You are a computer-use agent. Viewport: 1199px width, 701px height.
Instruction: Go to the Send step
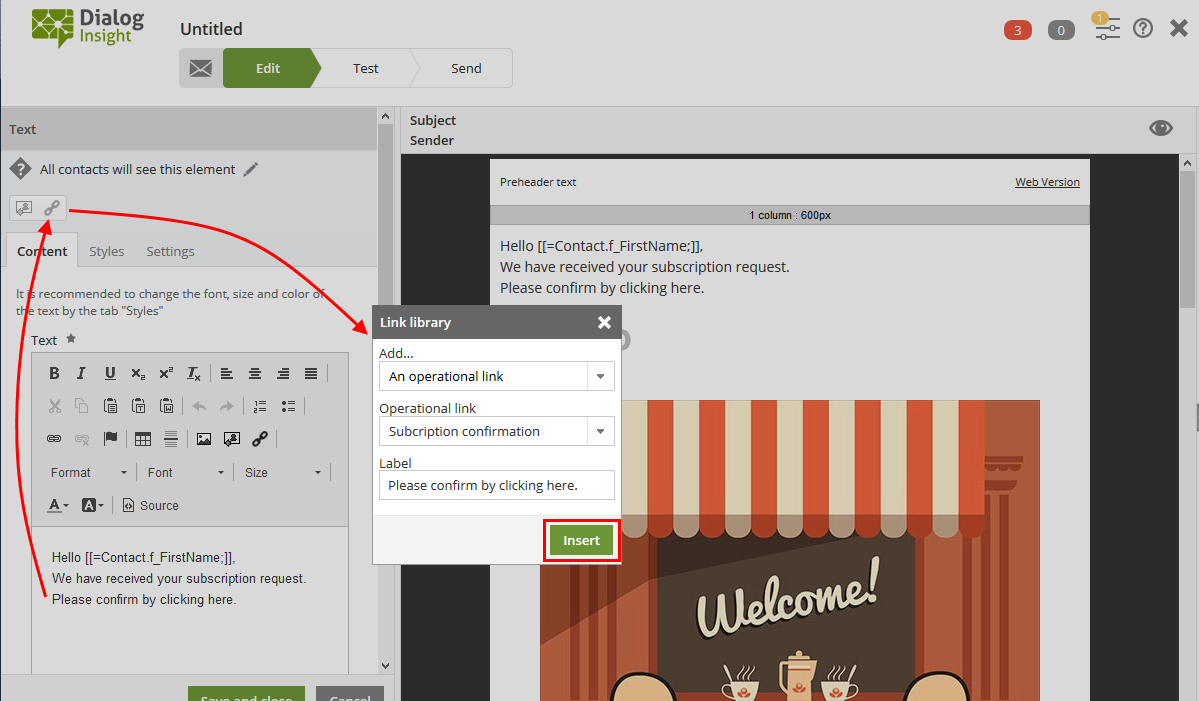(x=466, y=68)
